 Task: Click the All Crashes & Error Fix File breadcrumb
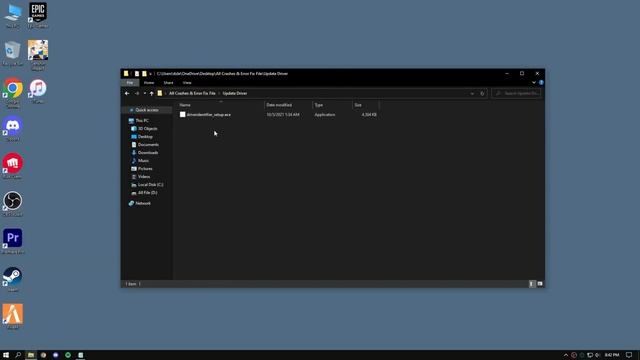192,93
